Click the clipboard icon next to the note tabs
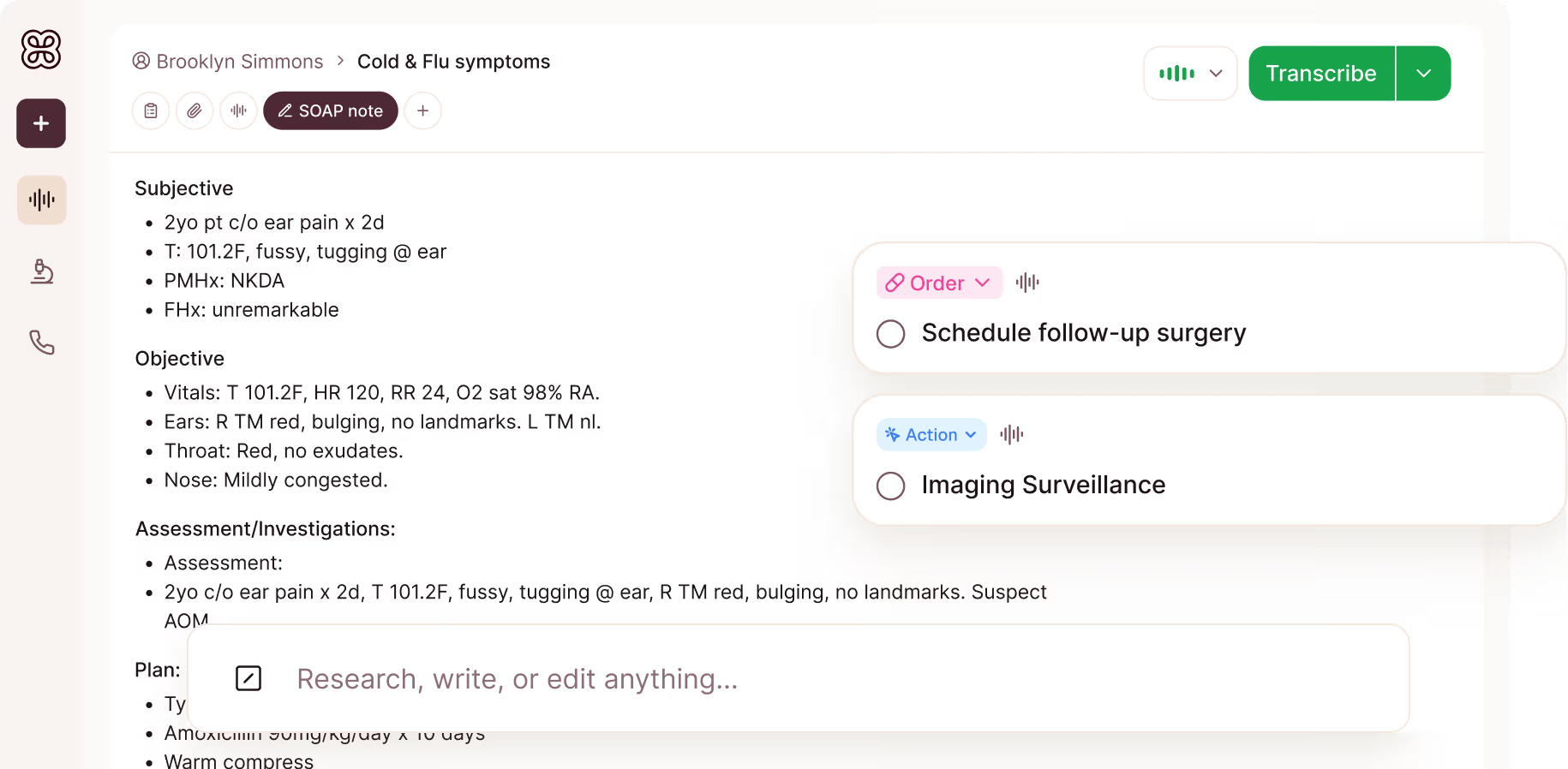The width and height of the screenshot is (1568, 769). 150,110
